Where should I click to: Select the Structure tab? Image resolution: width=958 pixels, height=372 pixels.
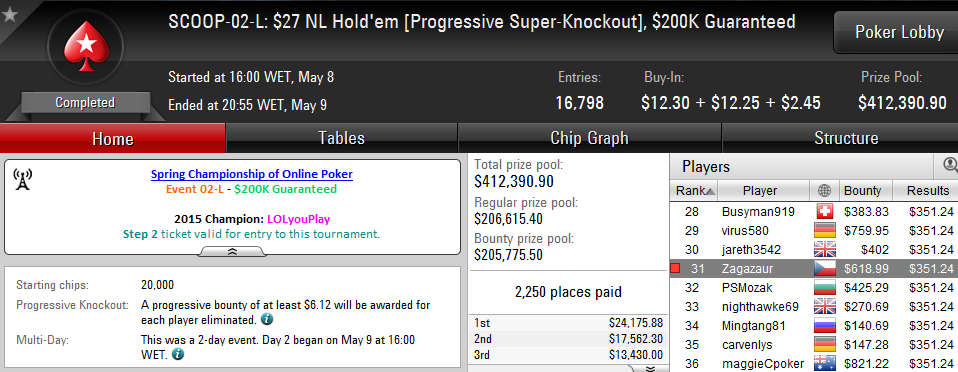[846, 138]
